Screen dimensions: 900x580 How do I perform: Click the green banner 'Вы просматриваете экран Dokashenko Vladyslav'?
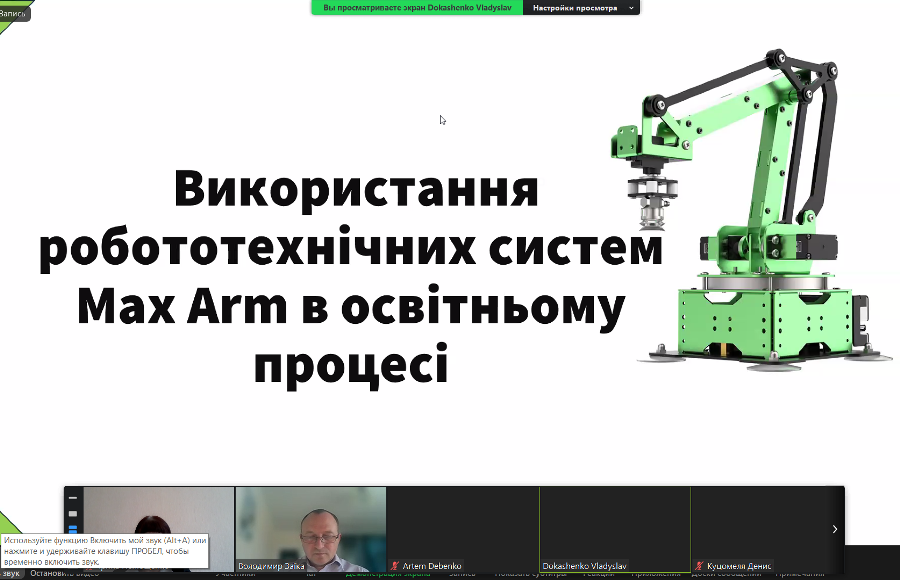(417, 7)
